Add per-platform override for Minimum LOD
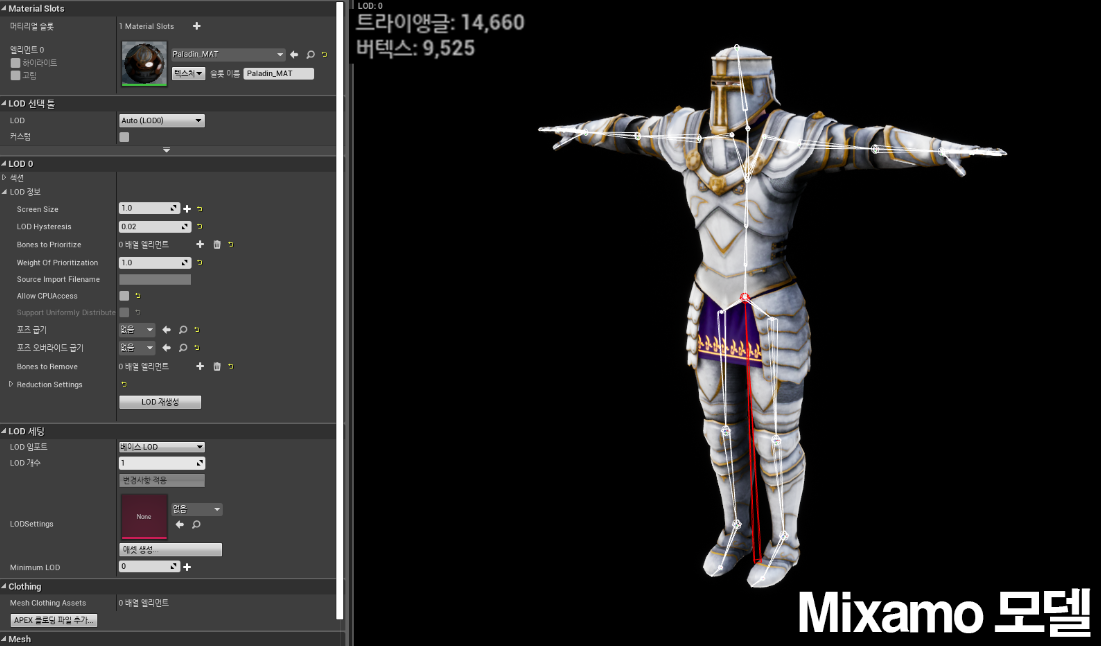The image size is (1101, 646). 187,567
